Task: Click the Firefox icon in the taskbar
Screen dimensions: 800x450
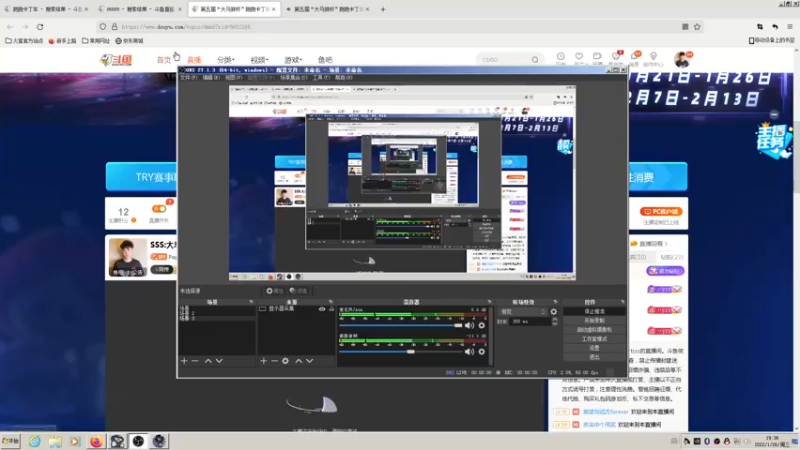Action: [96, 441]
